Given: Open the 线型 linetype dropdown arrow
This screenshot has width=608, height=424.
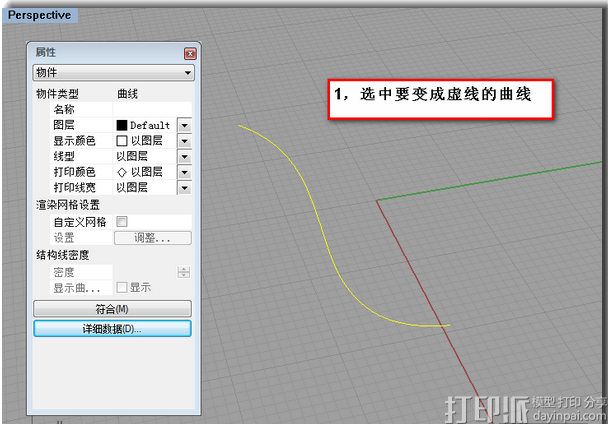Looking at the screenshot, I should (x=185, y=157).
